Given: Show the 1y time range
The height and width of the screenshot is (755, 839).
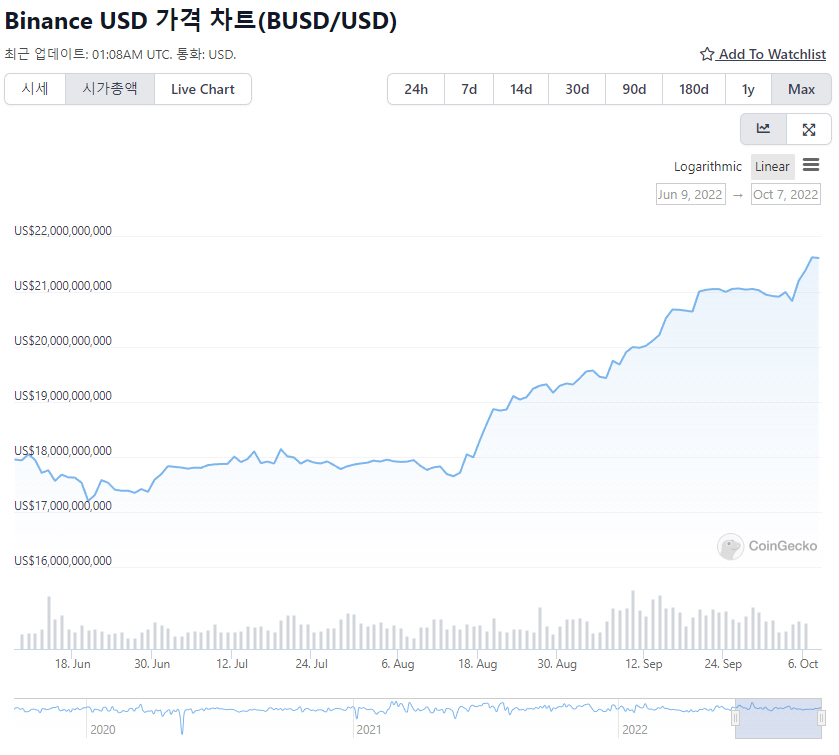Looking at the screenshot, I should pyautogui.click(x=748, y=89).
